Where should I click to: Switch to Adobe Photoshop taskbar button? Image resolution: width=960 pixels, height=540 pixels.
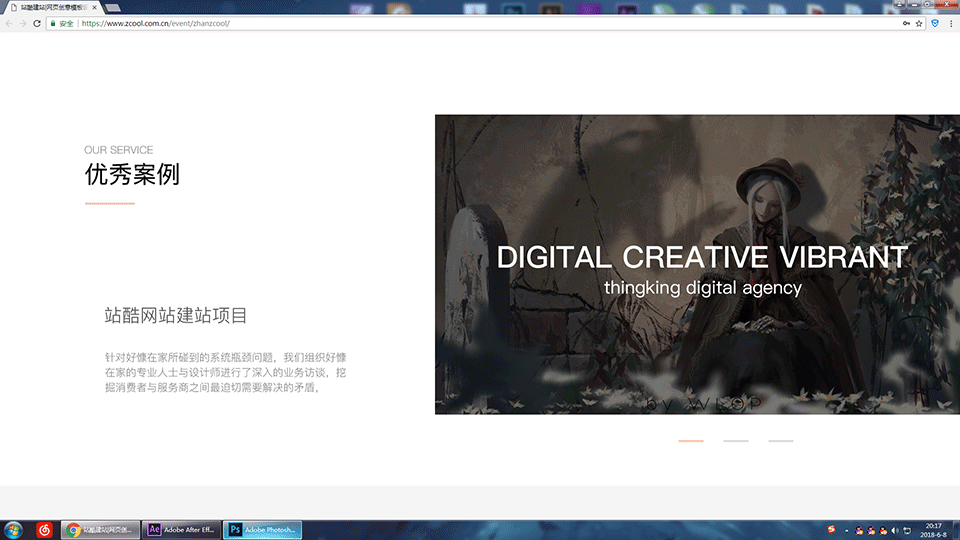262,530
